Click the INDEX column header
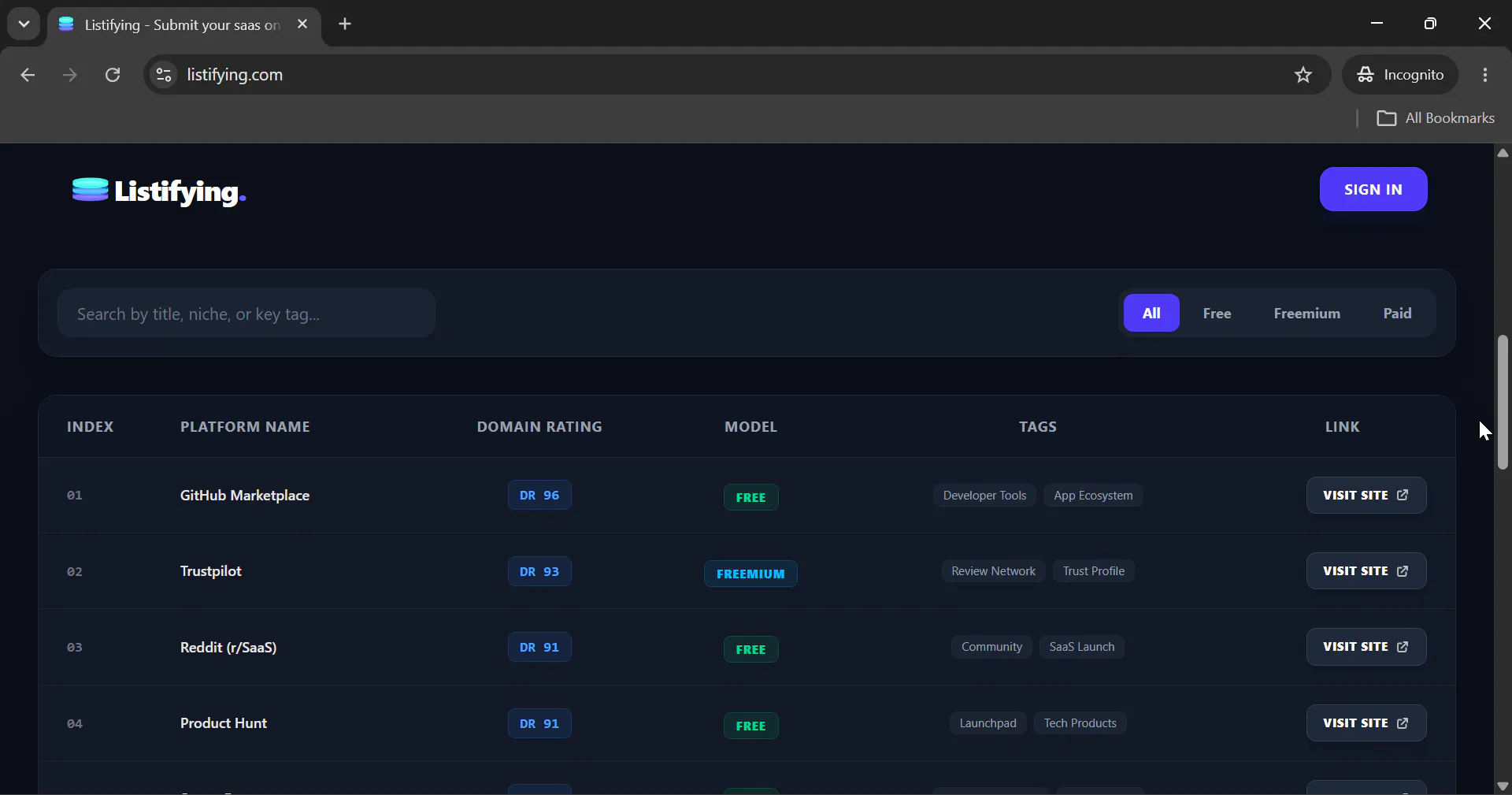This screenshot has height=795, width=1512. pos(90,426)
